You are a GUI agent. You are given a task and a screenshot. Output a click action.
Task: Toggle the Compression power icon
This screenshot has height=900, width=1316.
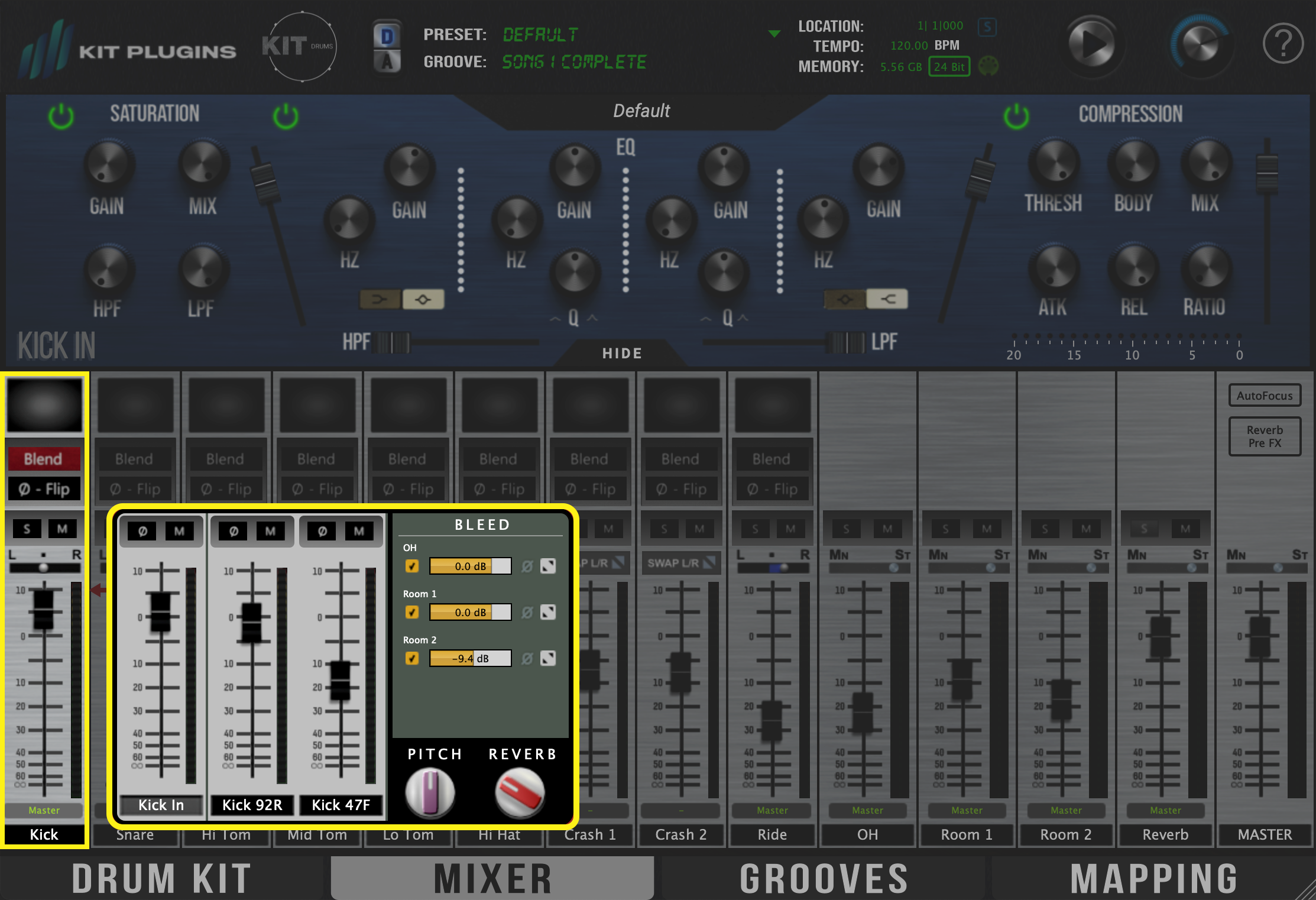(1016, 116)
